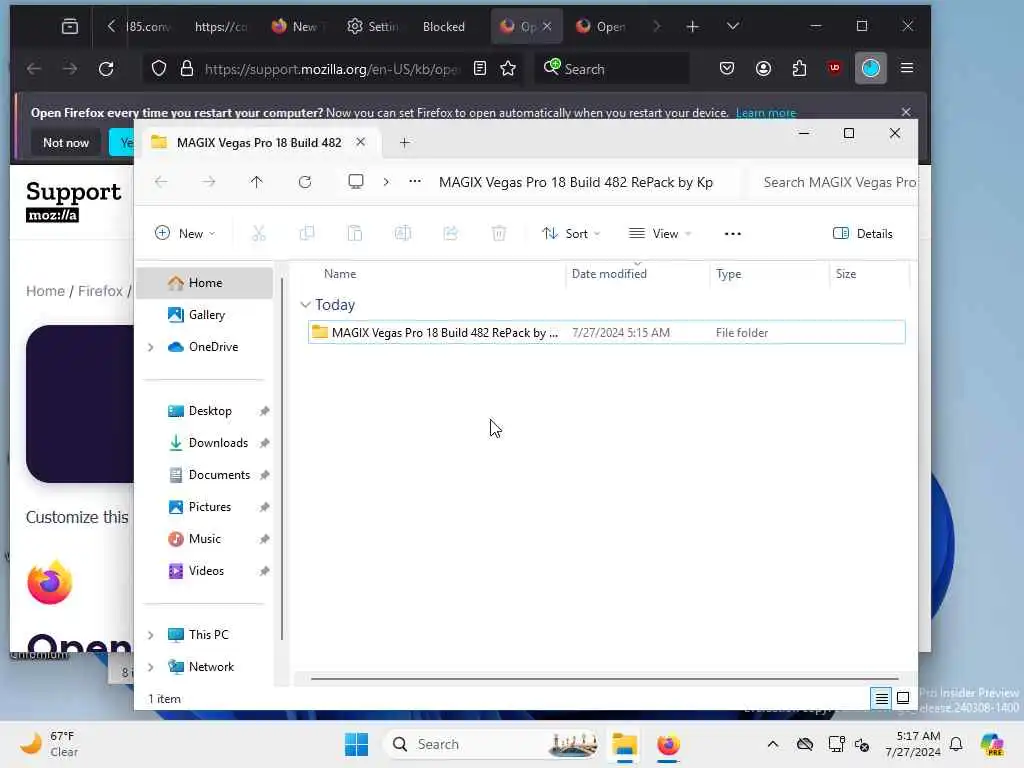
Task: Switch to the Firefox Settings tab
Action: (x=373, y=26)
